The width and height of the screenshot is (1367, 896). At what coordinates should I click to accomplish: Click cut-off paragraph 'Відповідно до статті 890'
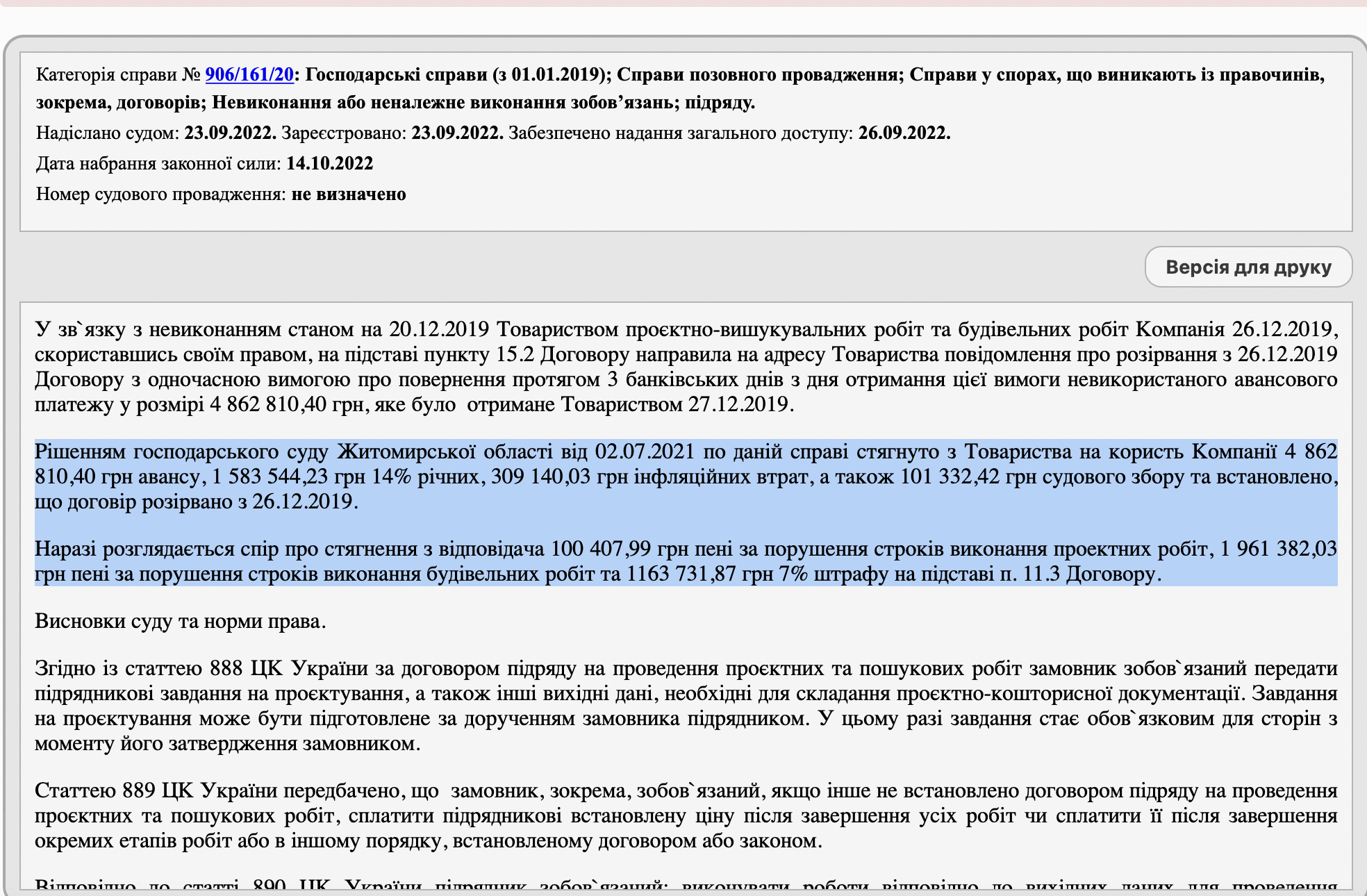(x=685, y=886)
